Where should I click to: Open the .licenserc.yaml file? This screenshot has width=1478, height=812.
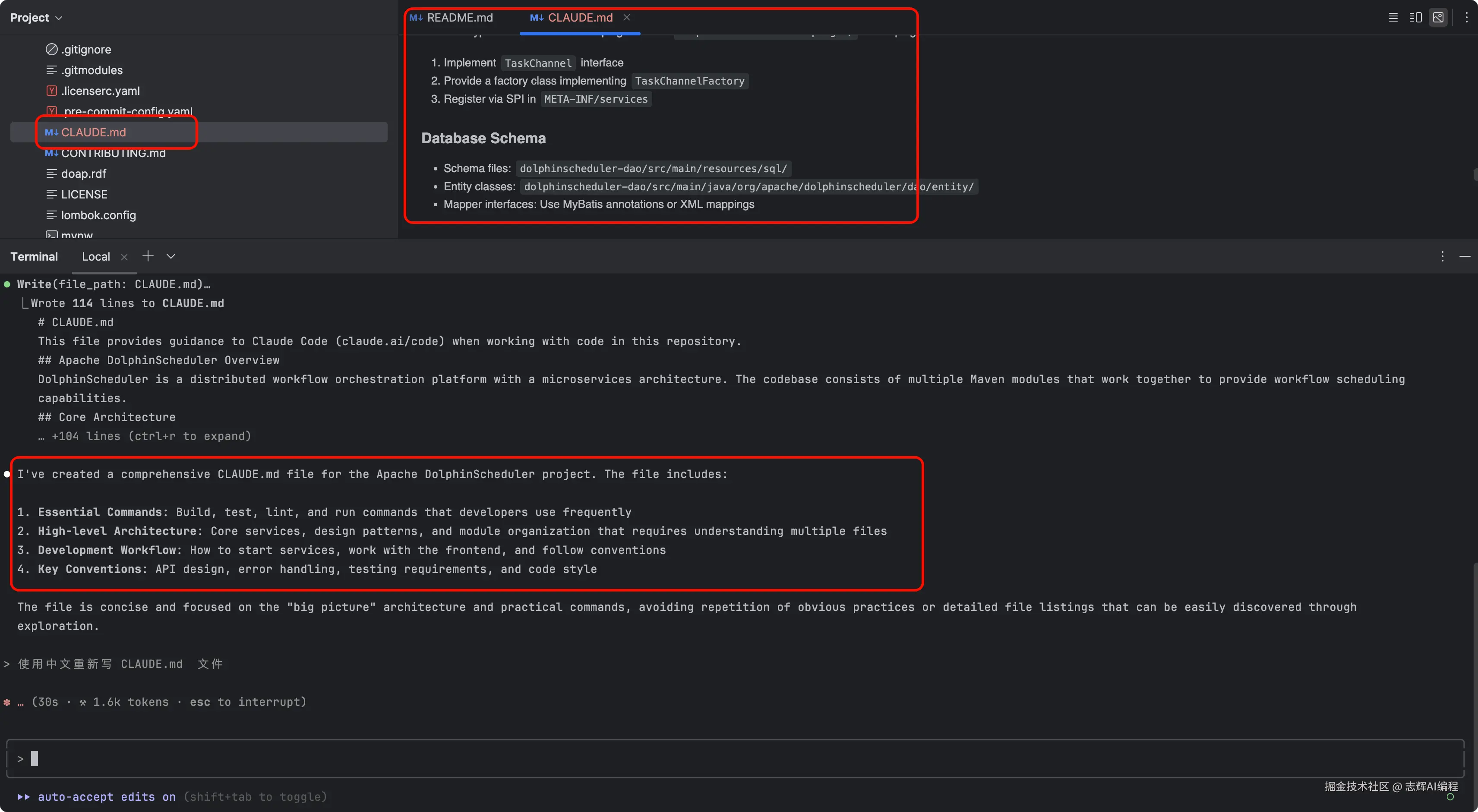coord(101,91)
